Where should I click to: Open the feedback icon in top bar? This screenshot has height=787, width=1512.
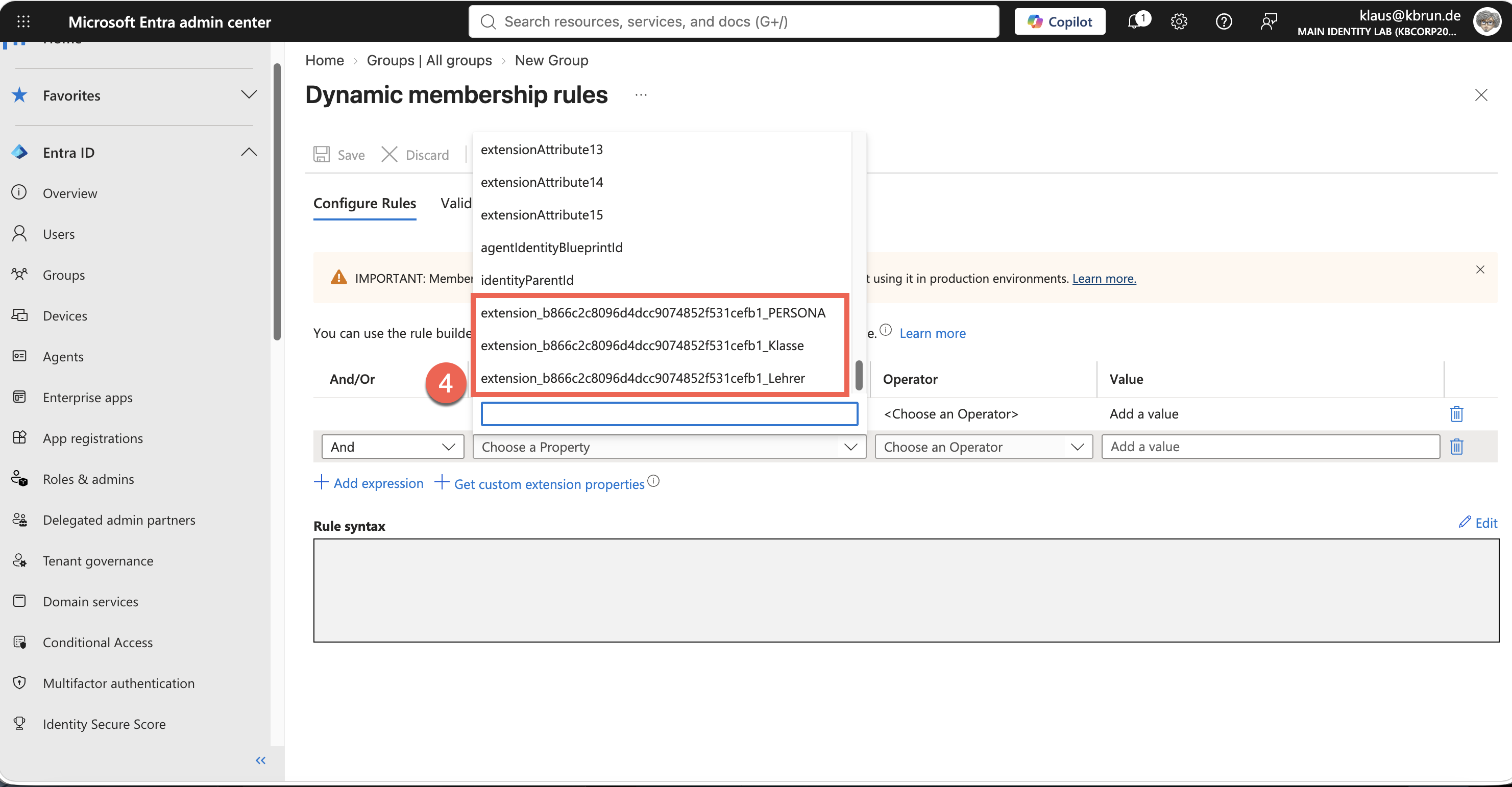tap(1269, 22)
